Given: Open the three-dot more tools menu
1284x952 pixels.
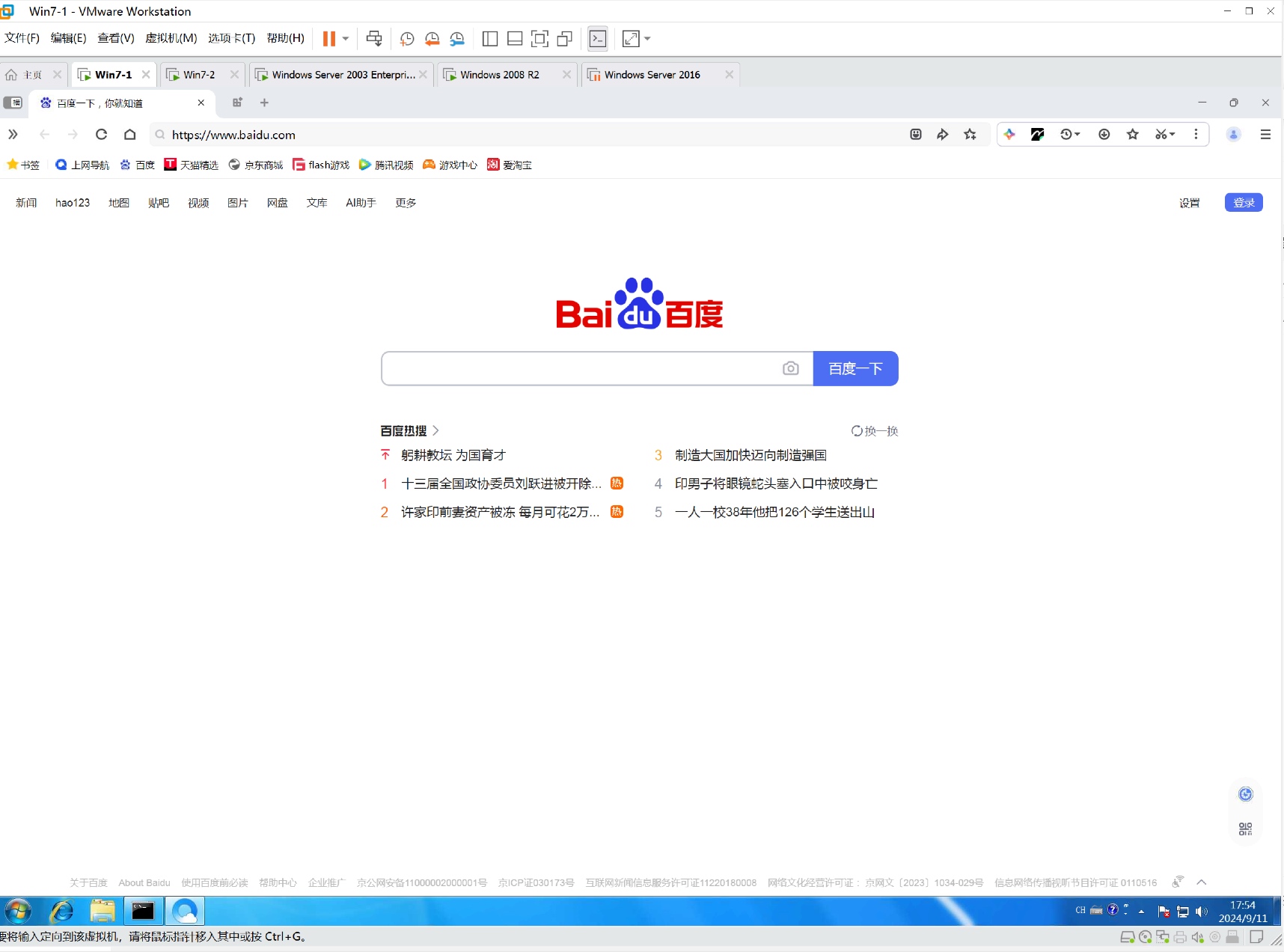Looking at the screenshot, I should 1196,135.
